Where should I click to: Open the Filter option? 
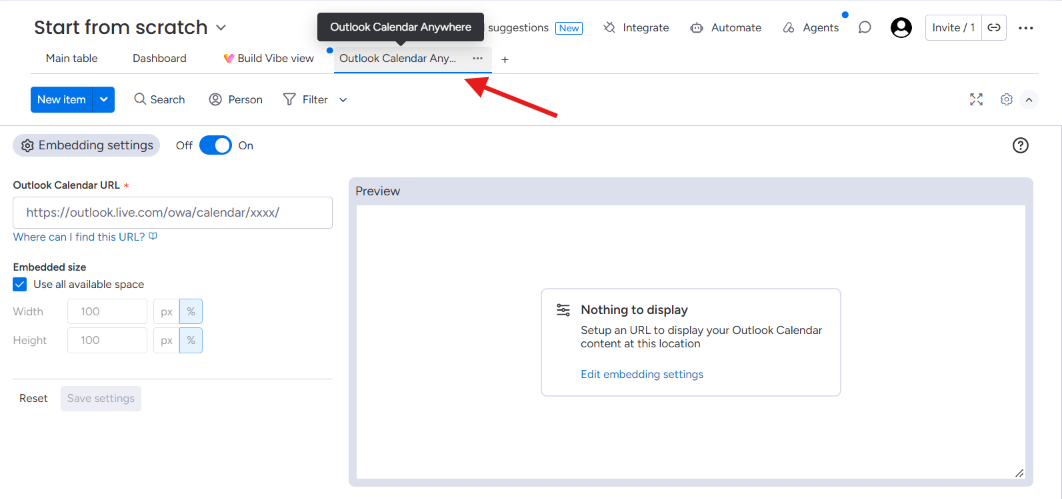[x=305, y=100]
